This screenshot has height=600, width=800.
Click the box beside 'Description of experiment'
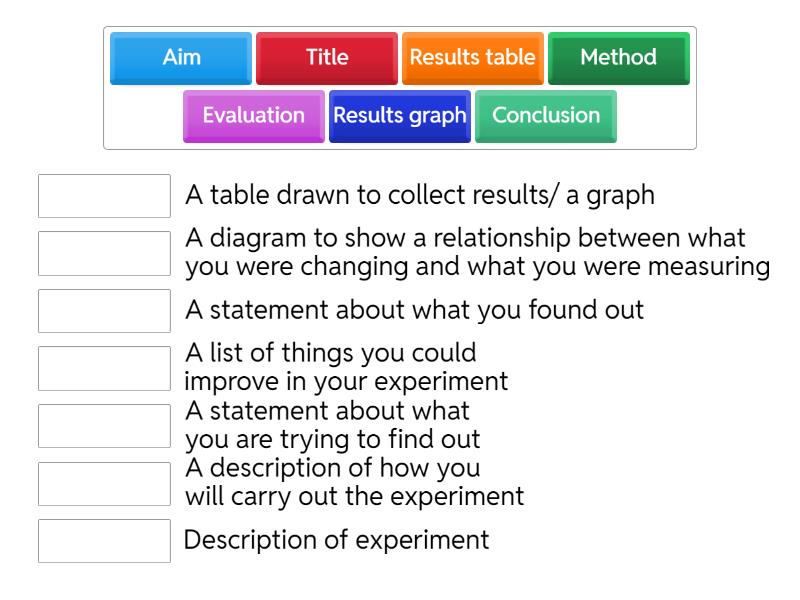click(104, 541)
